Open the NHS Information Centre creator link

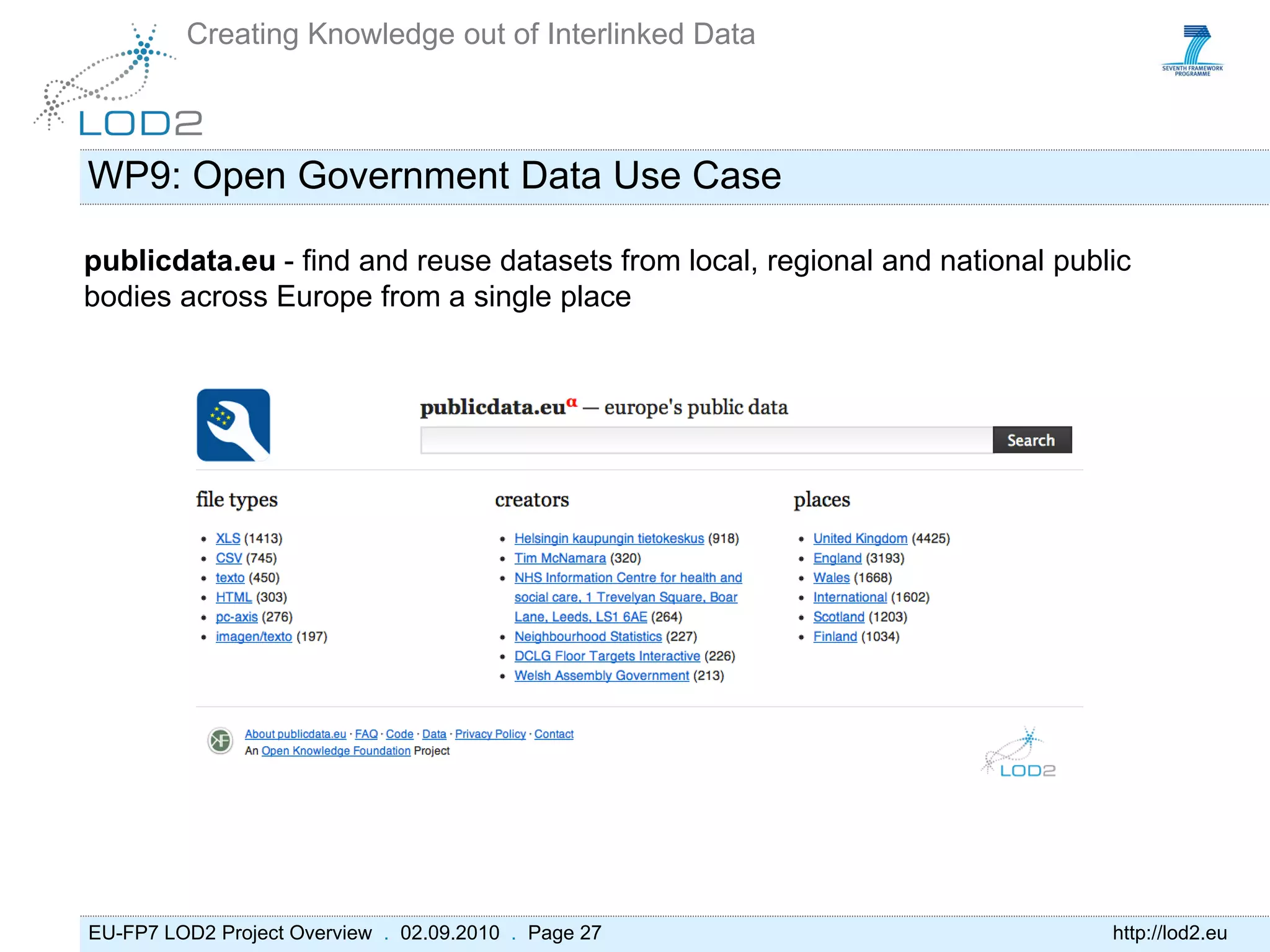click(x=628, y=597)
